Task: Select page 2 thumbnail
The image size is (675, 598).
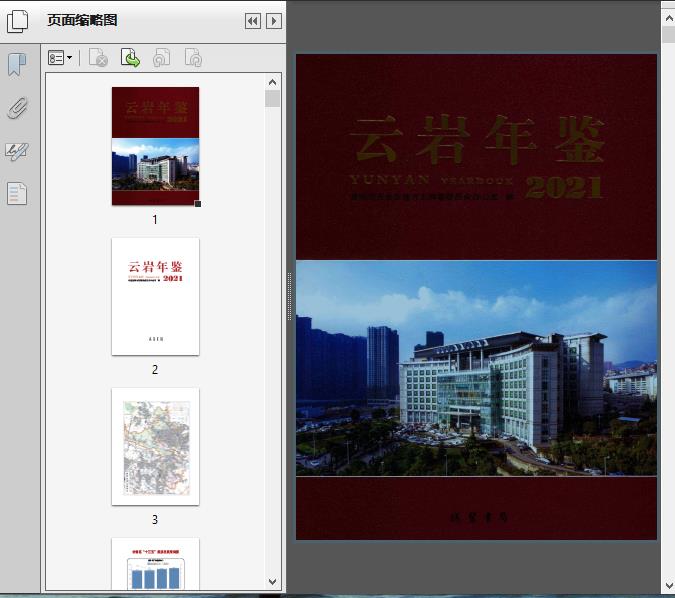Action: (155, 296)
